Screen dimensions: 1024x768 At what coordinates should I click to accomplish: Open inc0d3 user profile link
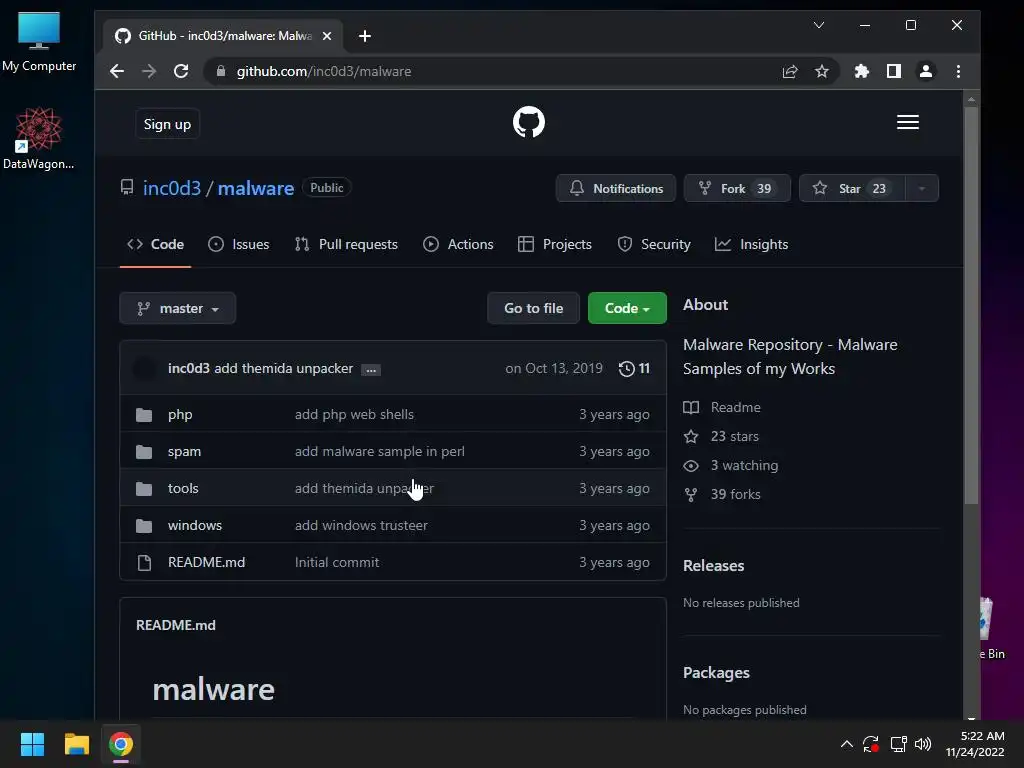pos(172,188)
